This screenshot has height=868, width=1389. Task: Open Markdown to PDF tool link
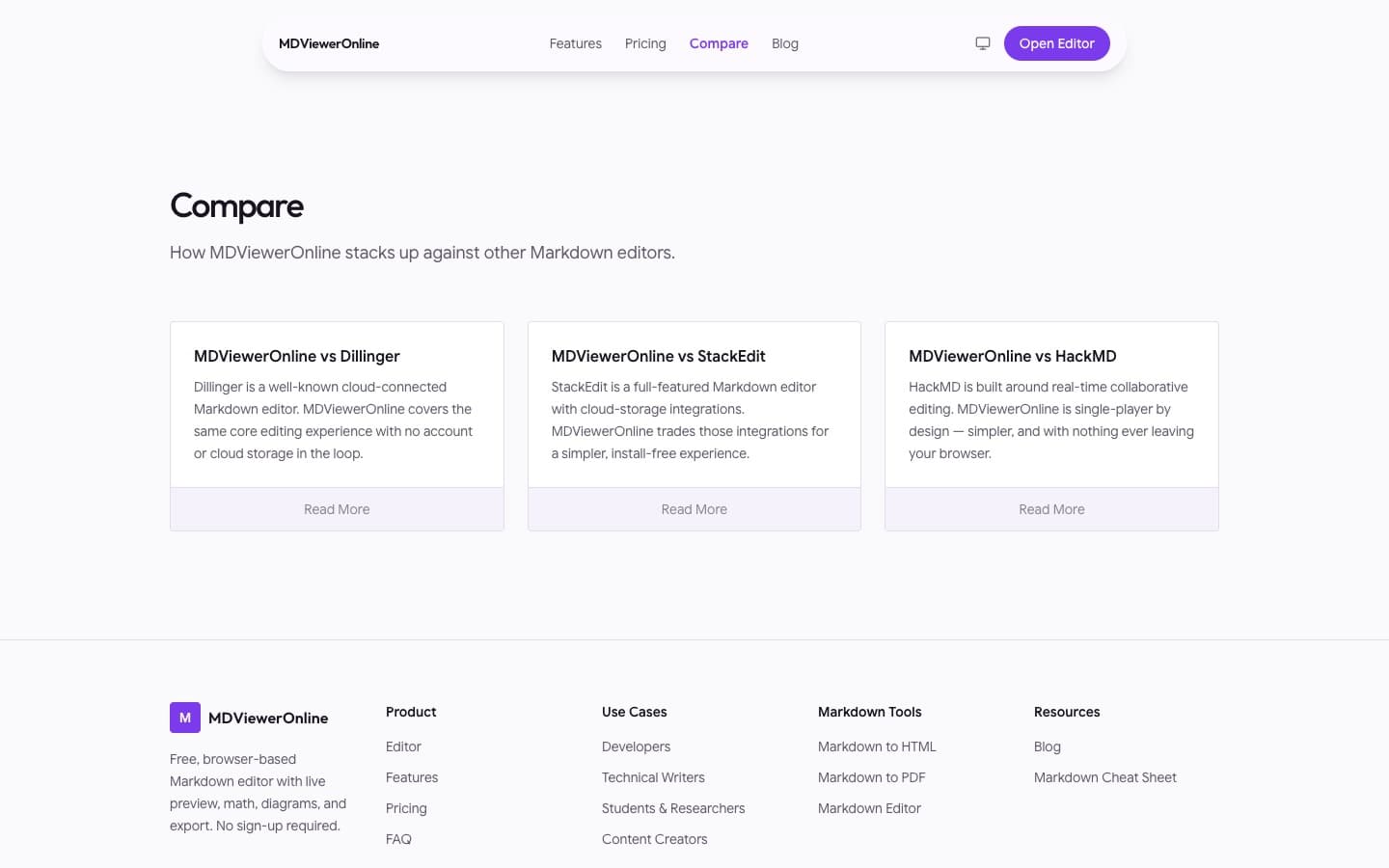pos(872,777)
